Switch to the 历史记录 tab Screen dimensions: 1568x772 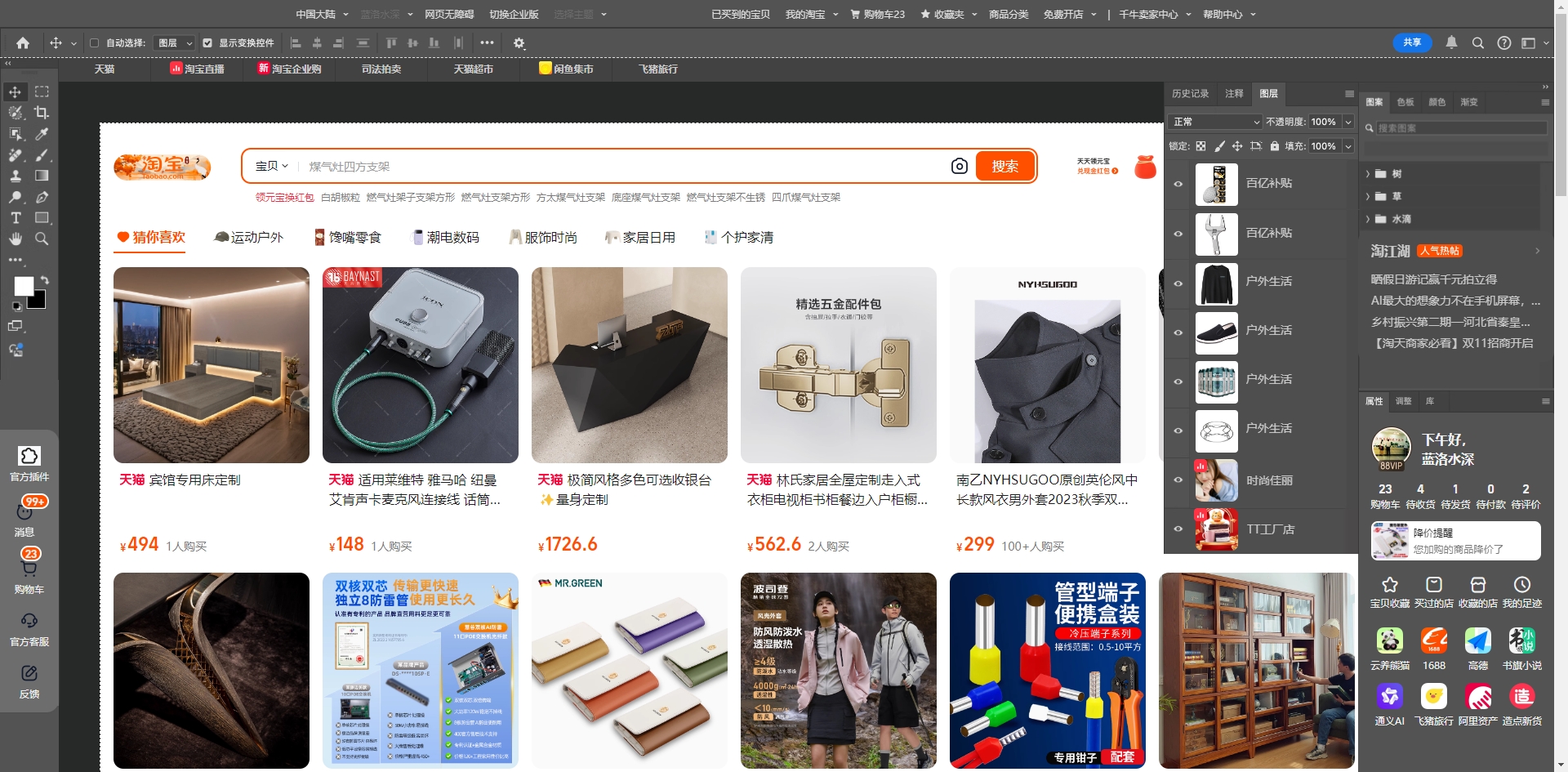tap(1190, 94)
